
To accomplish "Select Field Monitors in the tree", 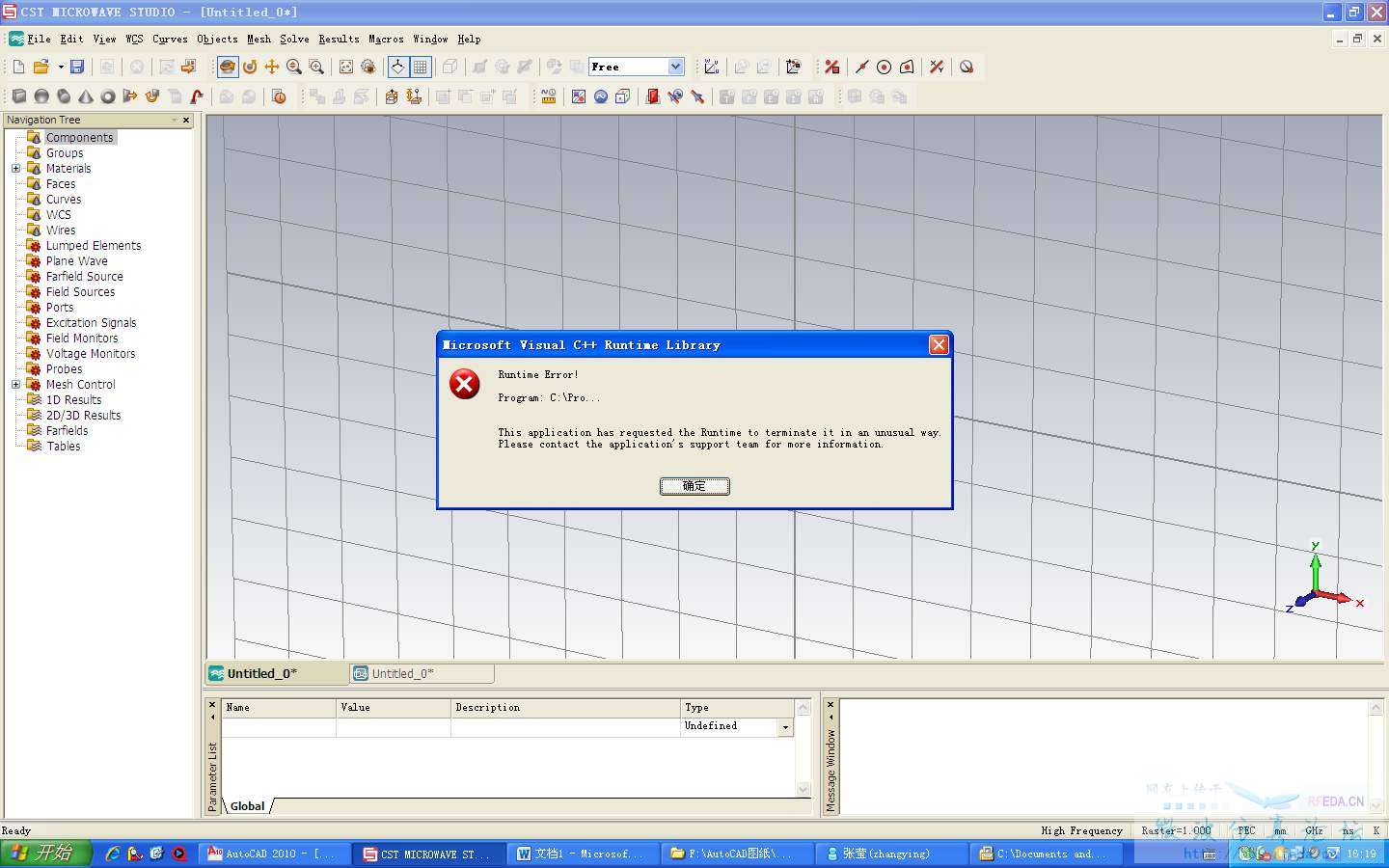I will pos(82,339).
